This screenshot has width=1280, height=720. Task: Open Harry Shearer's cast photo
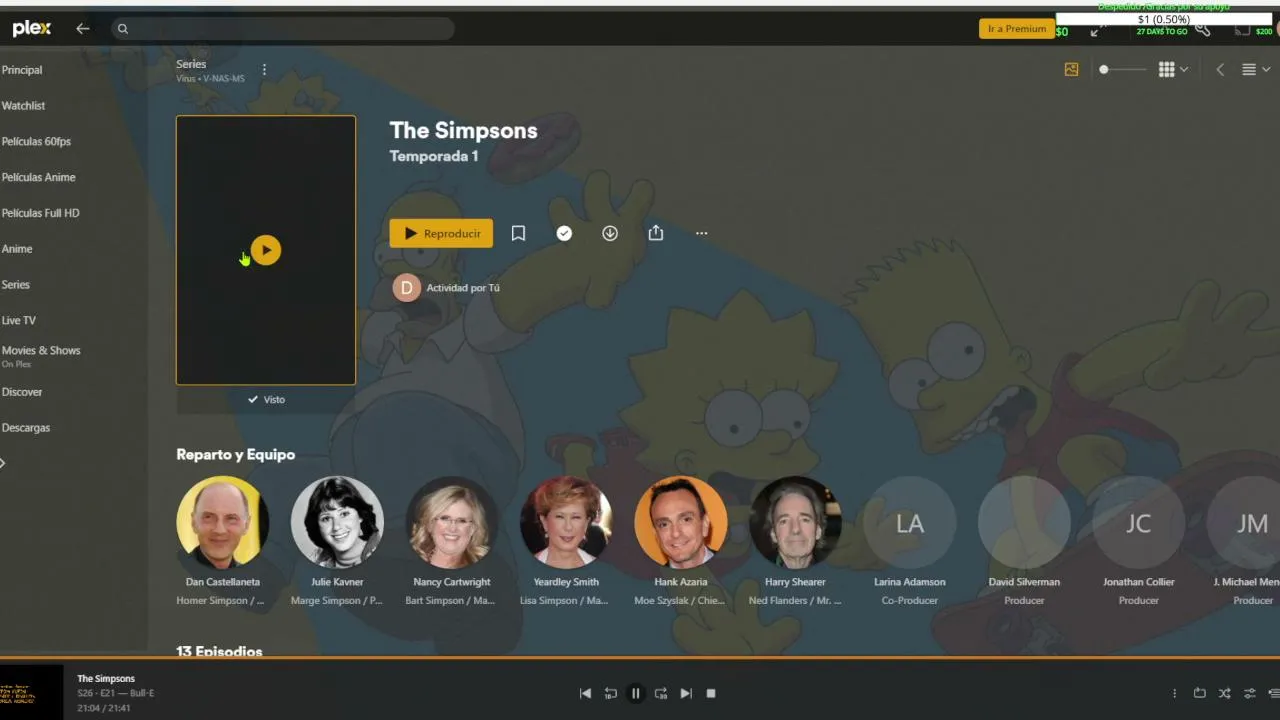click(795, 522)
